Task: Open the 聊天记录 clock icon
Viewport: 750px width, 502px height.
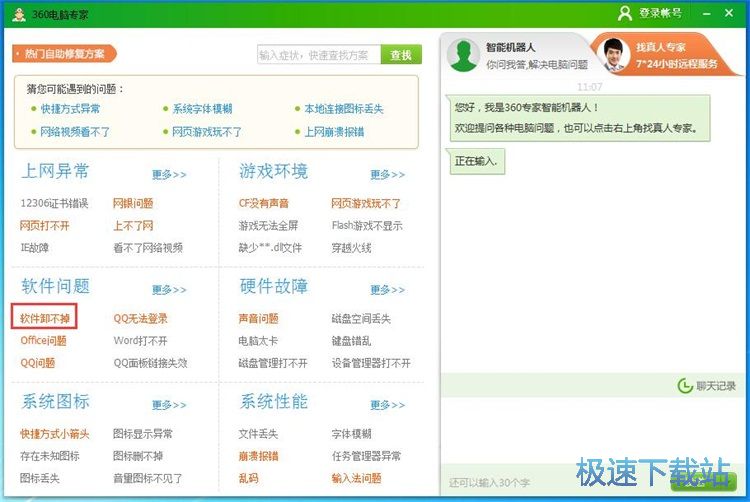Action: click(x=685, y=386)
